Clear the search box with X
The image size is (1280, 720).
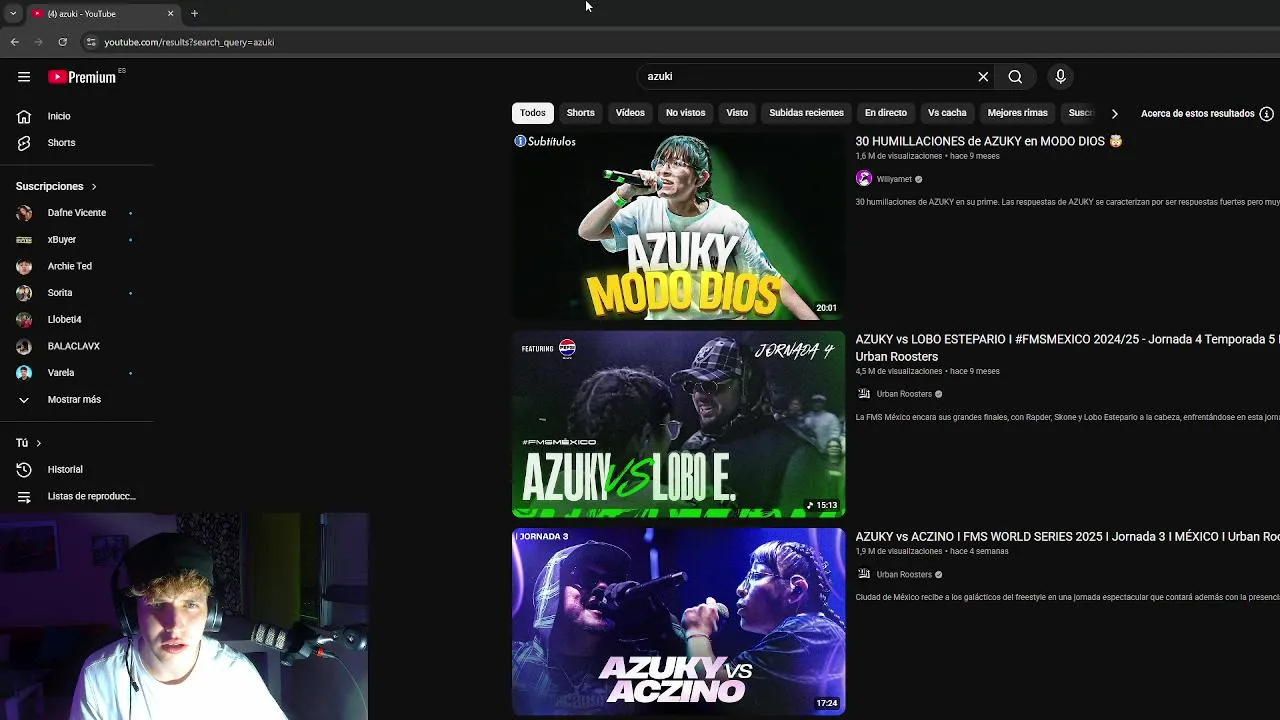983,76
